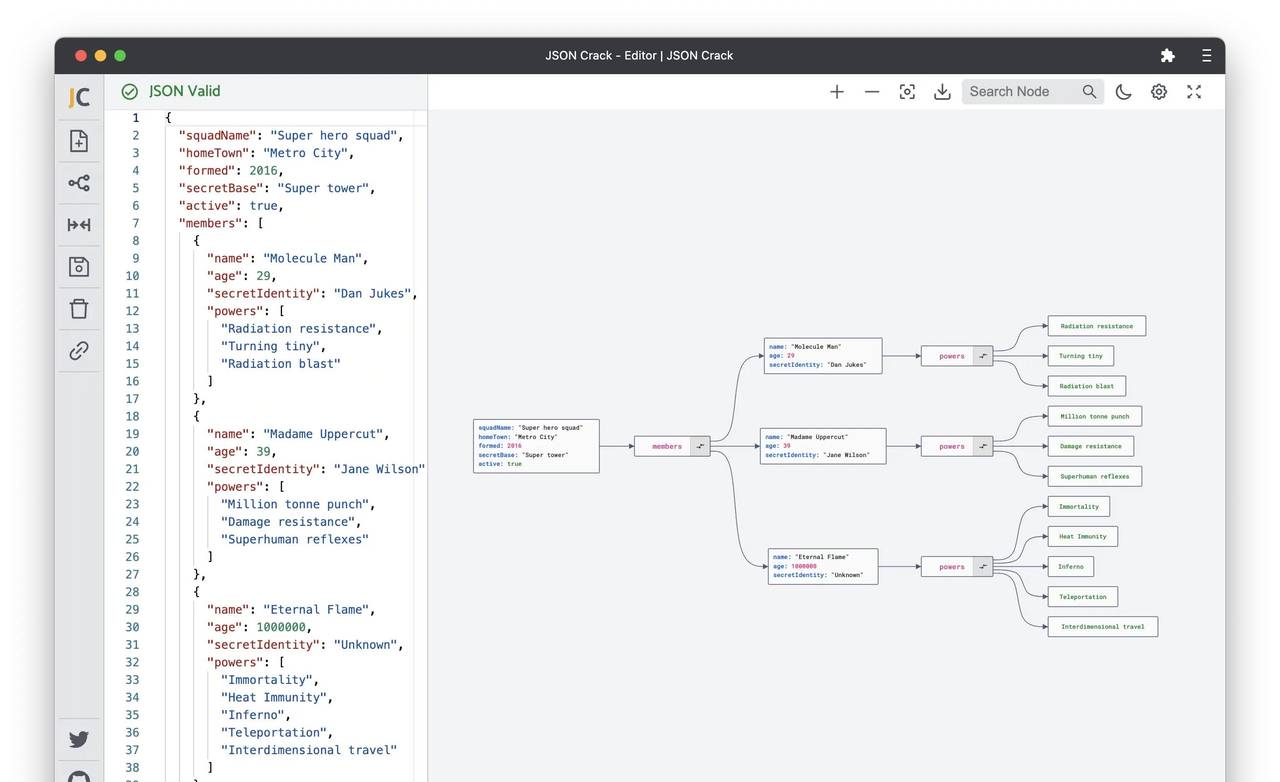Click the Search Node input field
This screenshot has height=782, width=1280.
pos(1020,92)
